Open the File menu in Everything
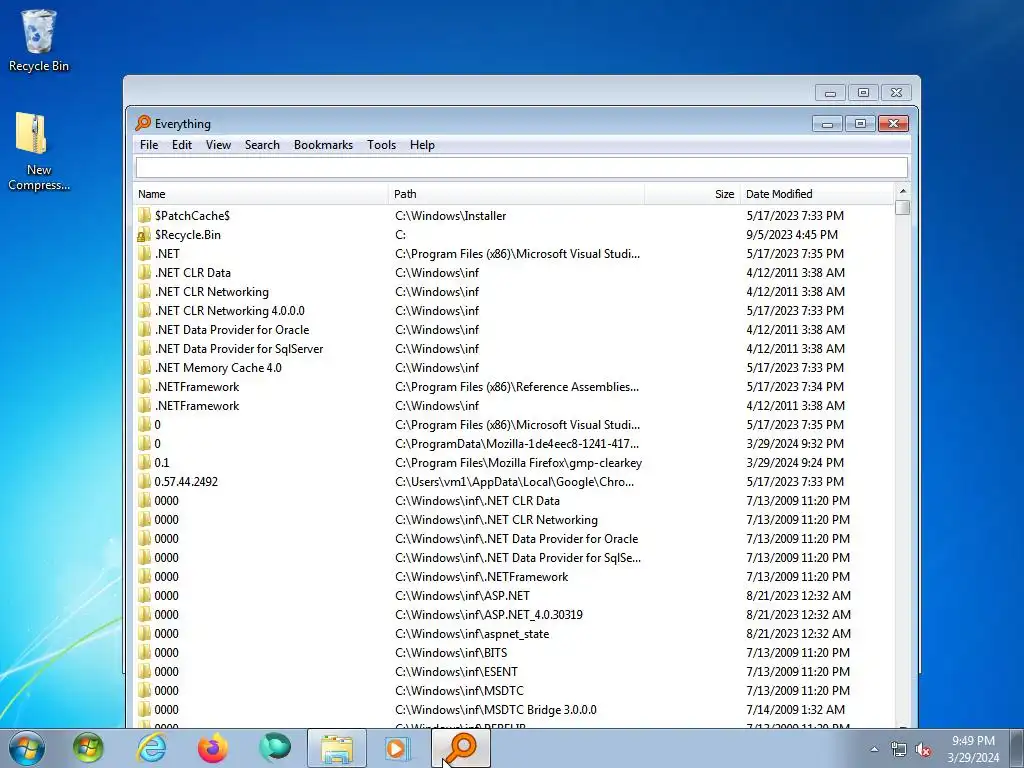 tap(149, 145)
